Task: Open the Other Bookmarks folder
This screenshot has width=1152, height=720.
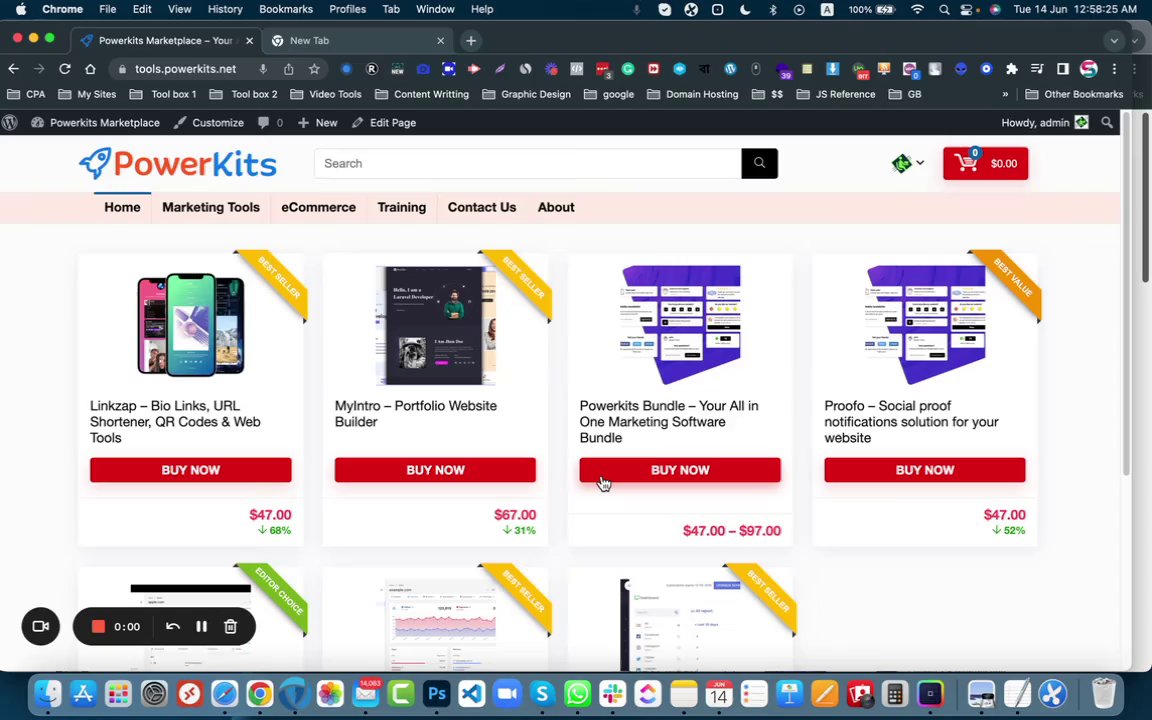Action: (x=1074, y=94)
